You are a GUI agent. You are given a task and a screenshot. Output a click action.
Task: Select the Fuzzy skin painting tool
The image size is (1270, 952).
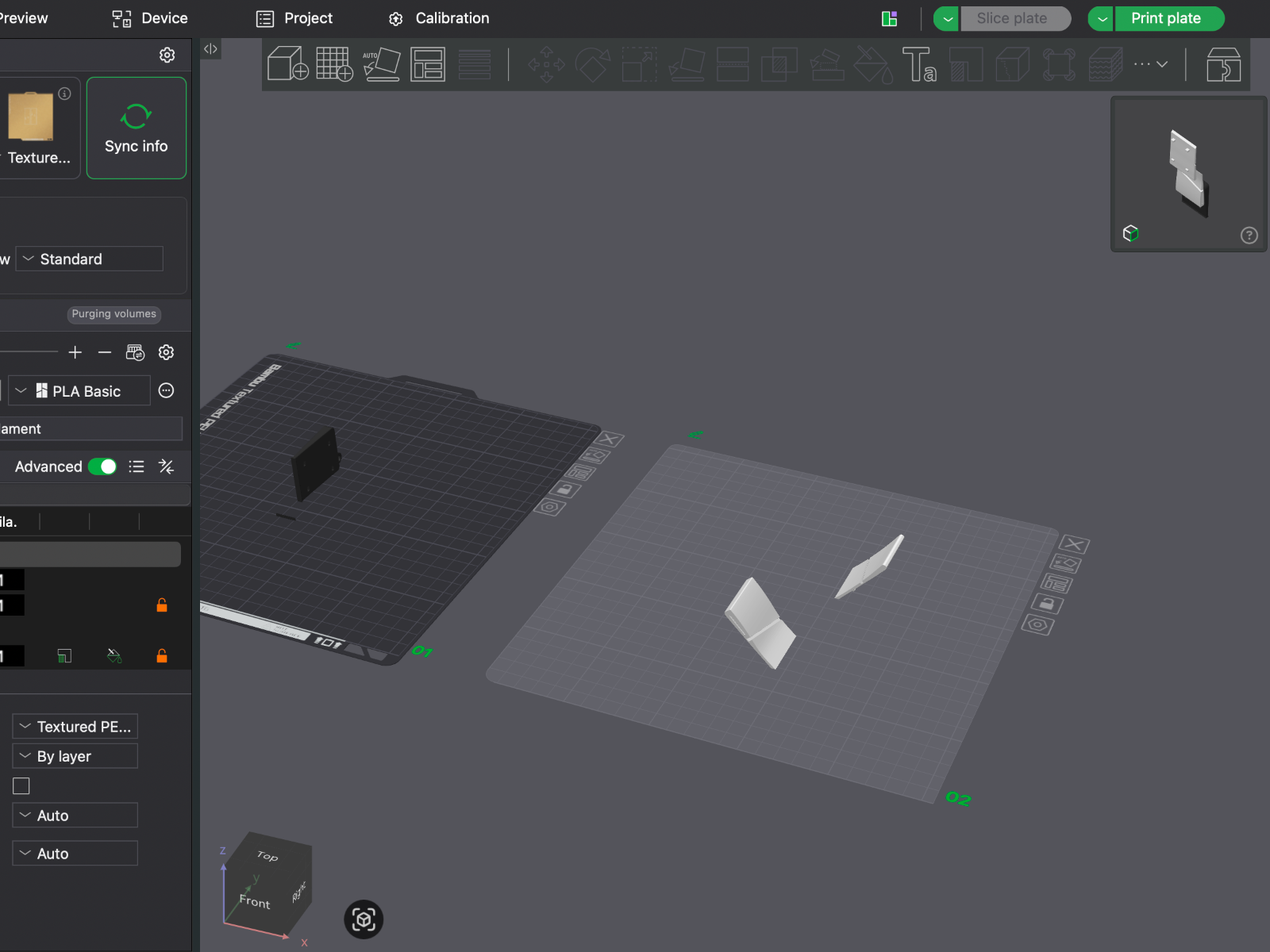(1106, 64)
